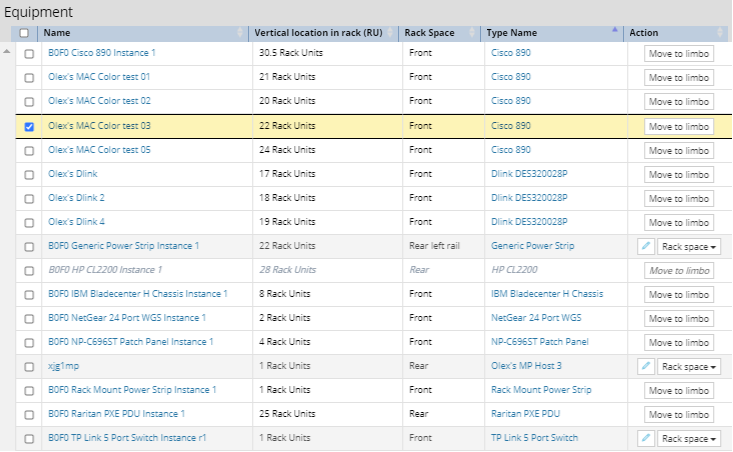The height and width of the screenshot is (452, 733).
Task: Sort by Rack Space column arrows
Action: 472,33
